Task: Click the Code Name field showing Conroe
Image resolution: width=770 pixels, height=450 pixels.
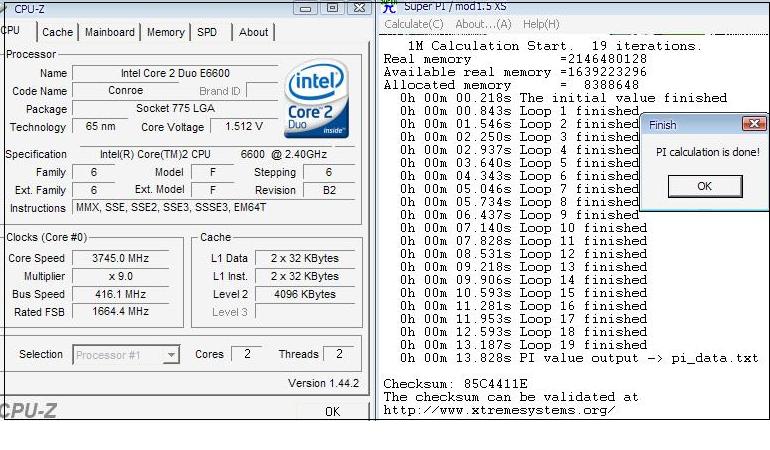Action: (x=126, y=90)
